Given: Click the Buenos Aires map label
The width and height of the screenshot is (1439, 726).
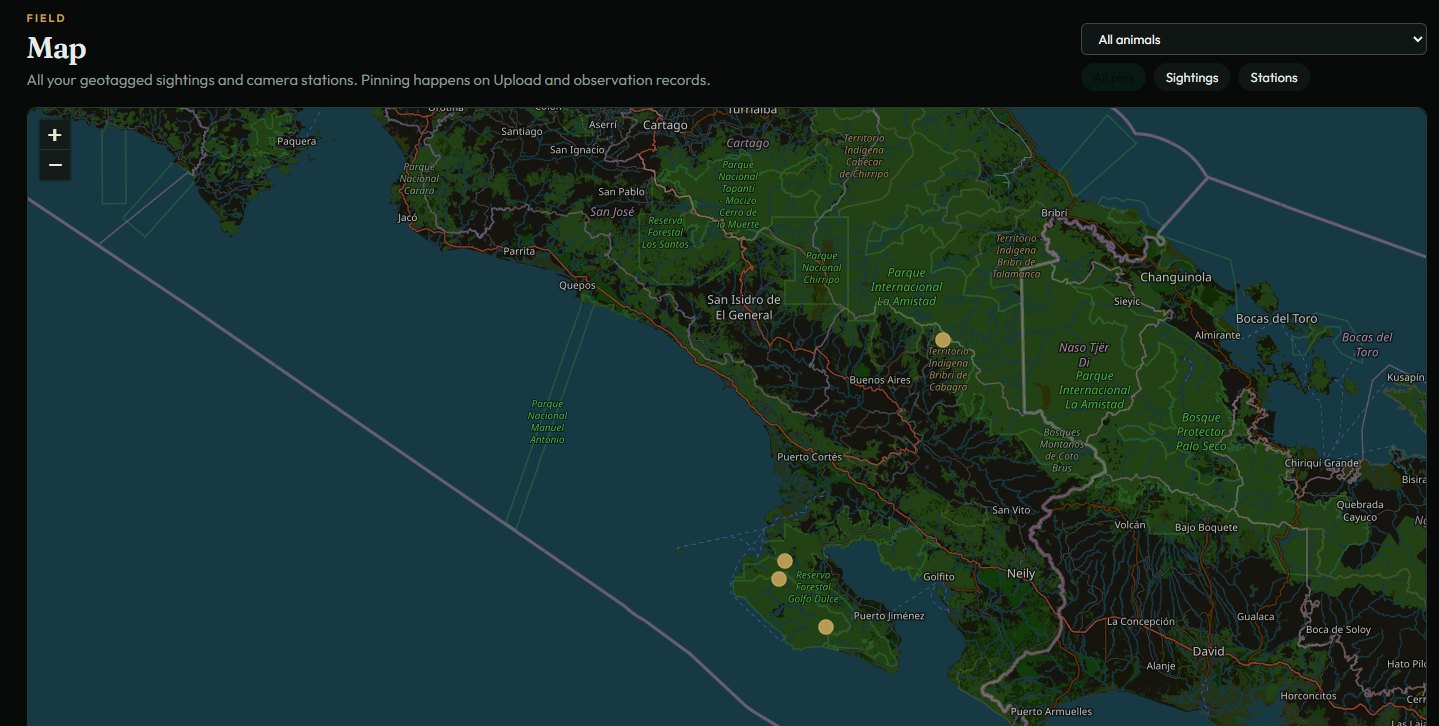Looking at the screenshot, I should (879, 380).
